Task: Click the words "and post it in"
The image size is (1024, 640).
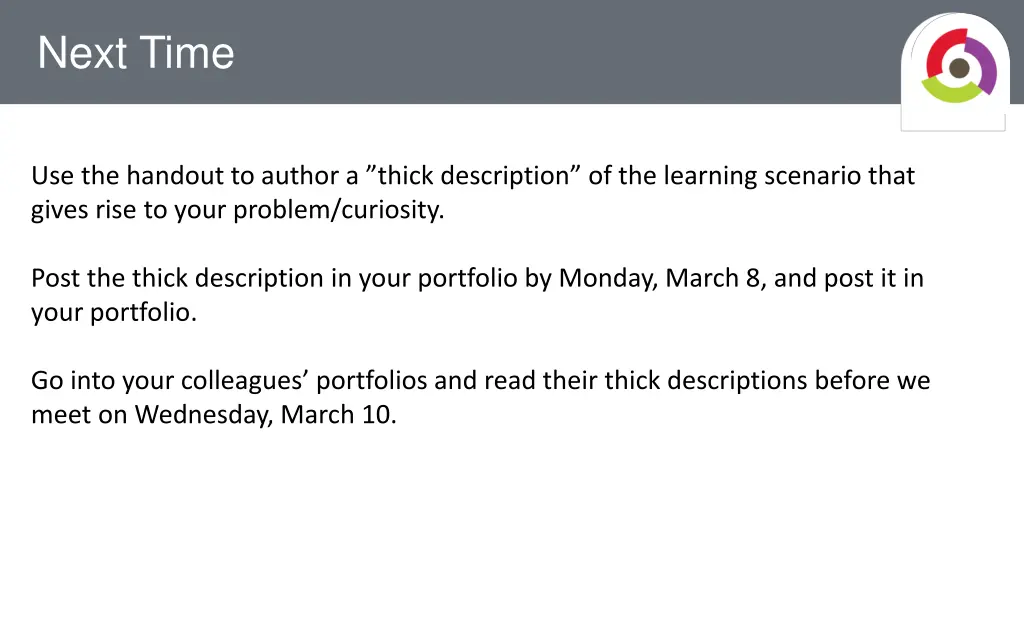Action: coord(849,278)
